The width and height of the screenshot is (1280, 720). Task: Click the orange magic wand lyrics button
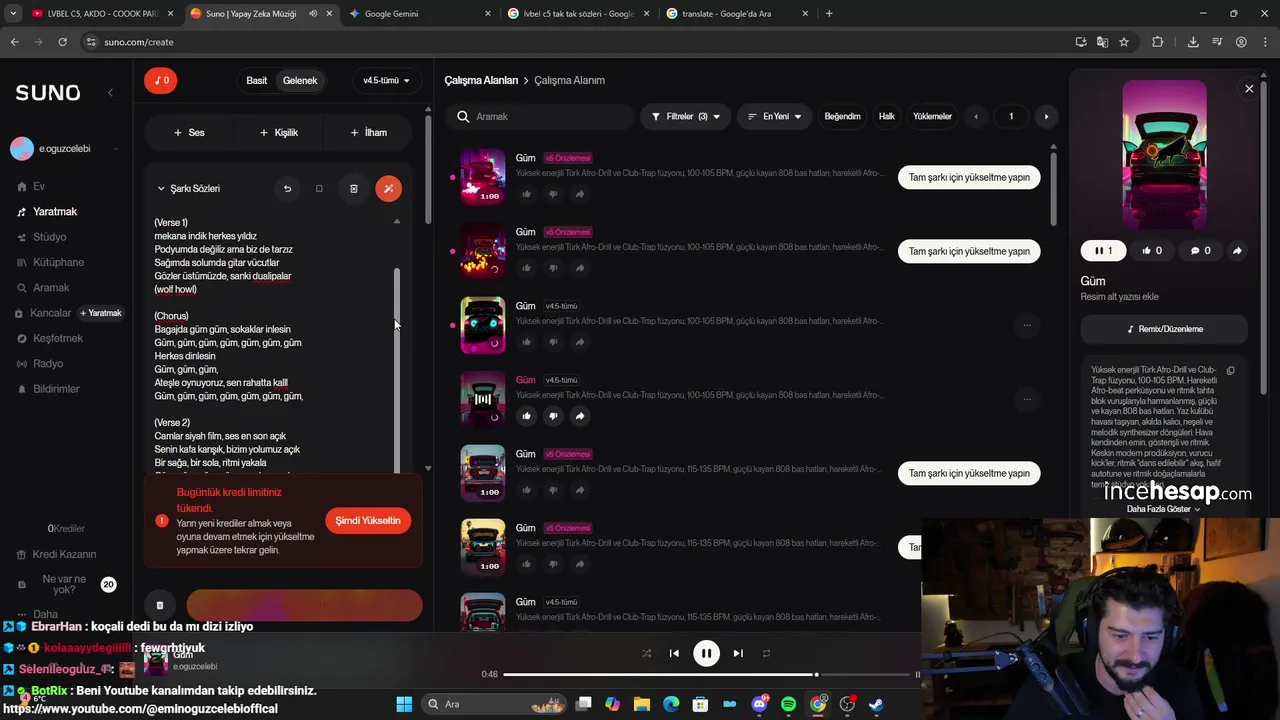click(388, 188)
